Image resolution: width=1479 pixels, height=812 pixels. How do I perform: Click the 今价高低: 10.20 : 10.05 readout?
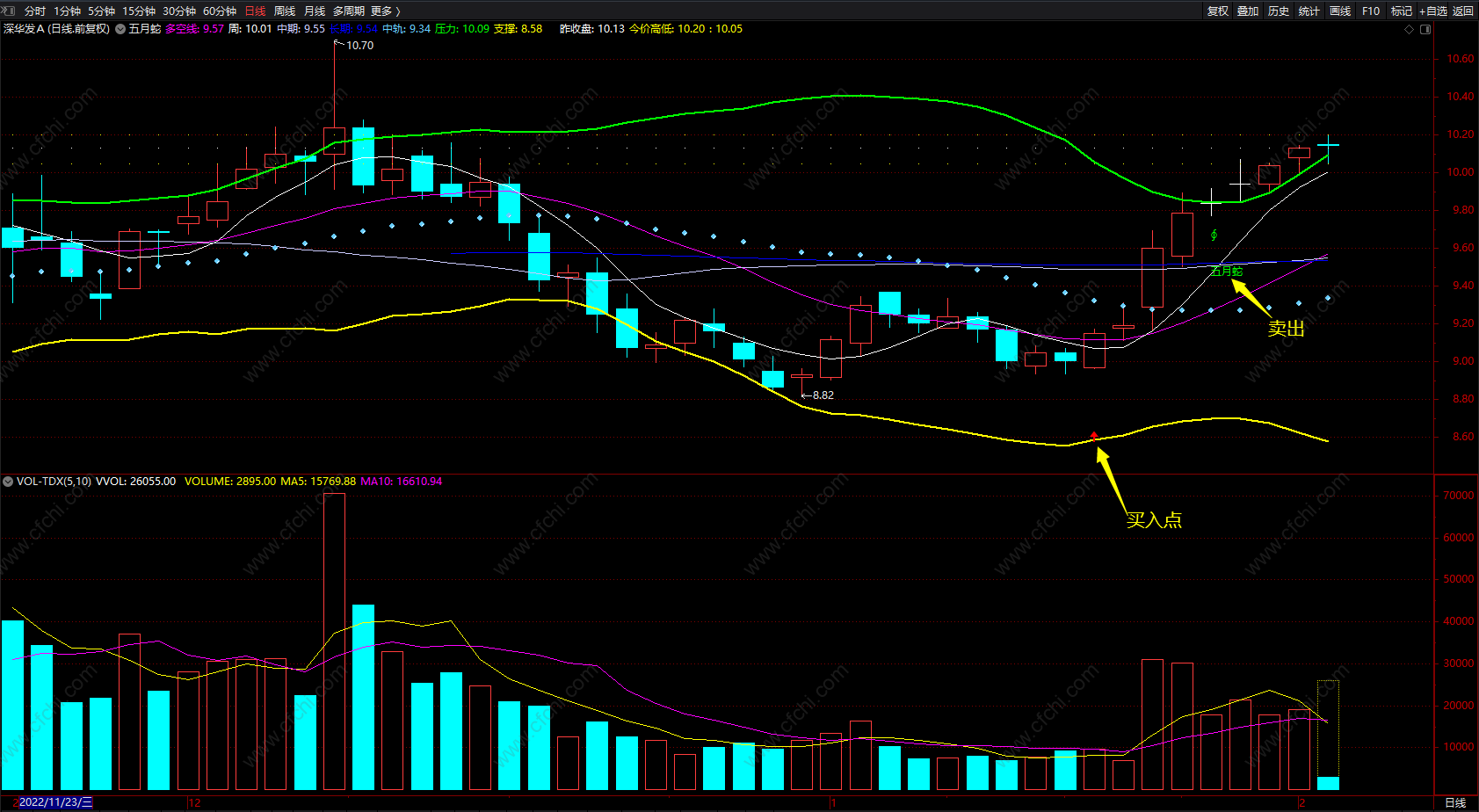(x=685, y=29)
